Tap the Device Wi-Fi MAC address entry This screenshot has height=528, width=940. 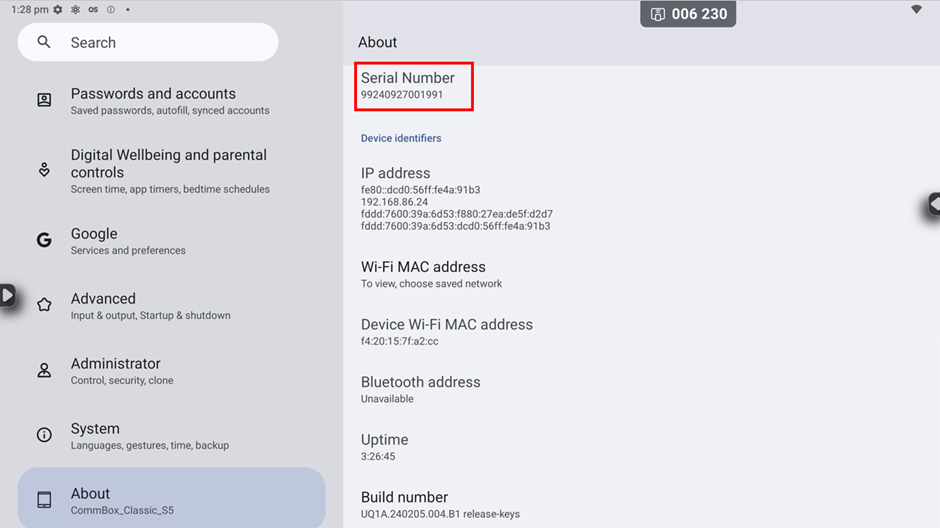pos(446,332)
